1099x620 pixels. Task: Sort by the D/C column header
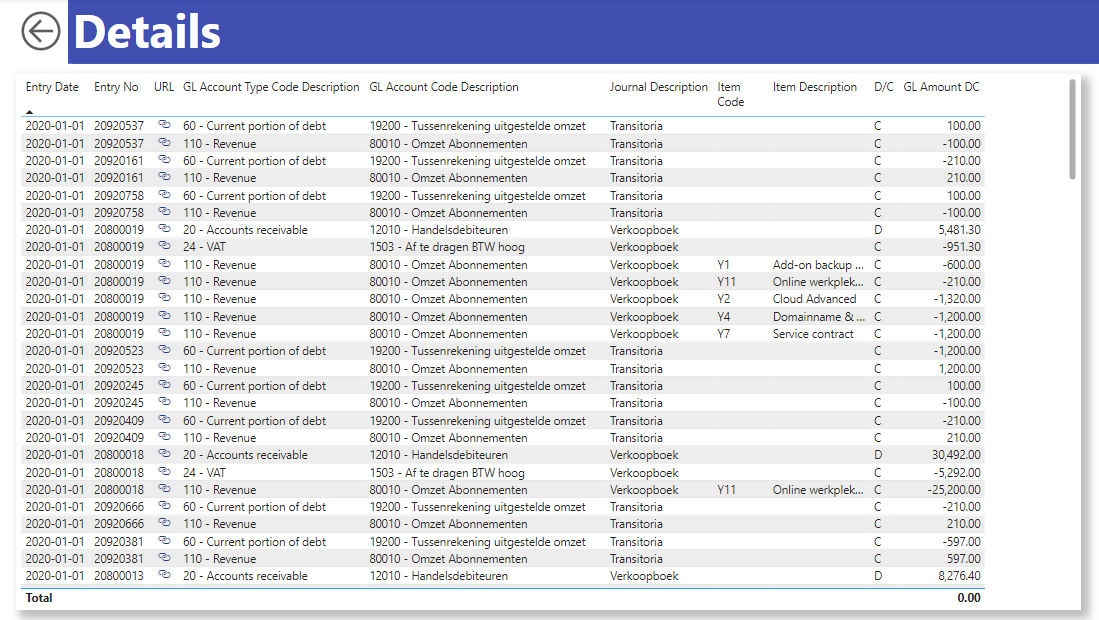coord(884,87)
